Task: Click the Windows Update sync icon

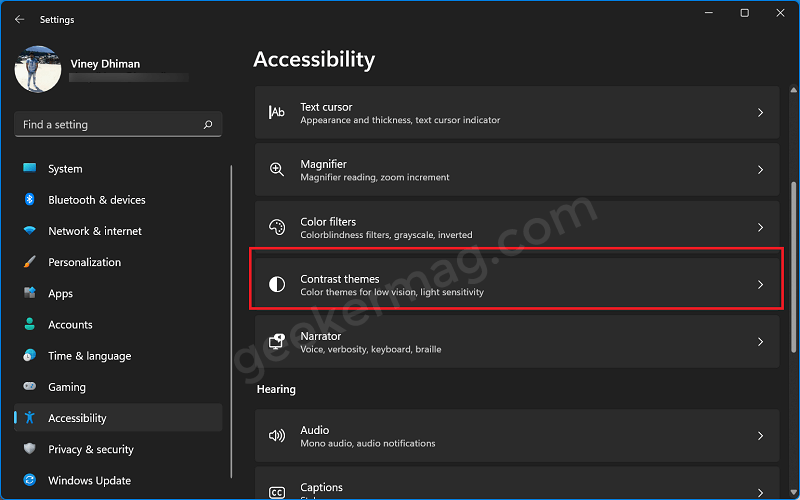Action: [30, 480]
